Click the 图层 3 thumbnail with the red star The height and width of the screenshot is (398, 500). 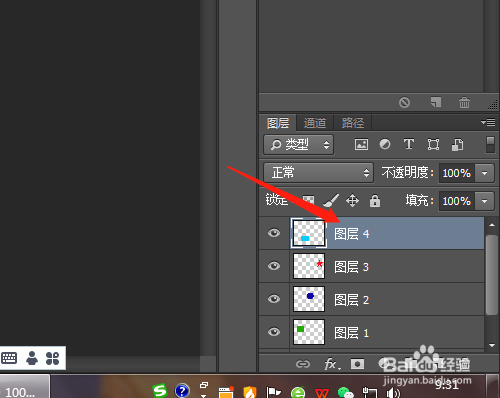[x=309, y=266]
